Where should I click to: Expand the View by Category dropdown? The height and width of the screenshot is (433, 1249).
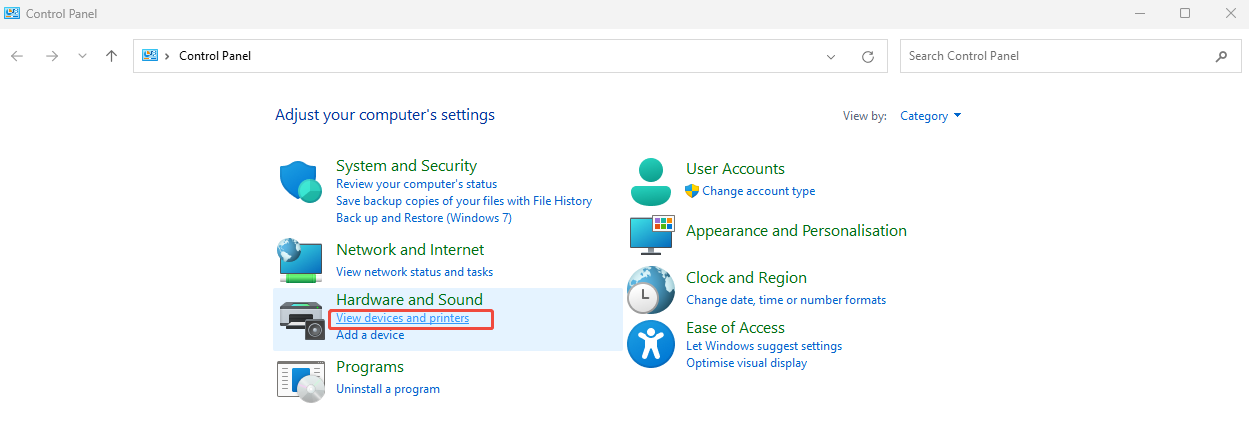(930, 116)
